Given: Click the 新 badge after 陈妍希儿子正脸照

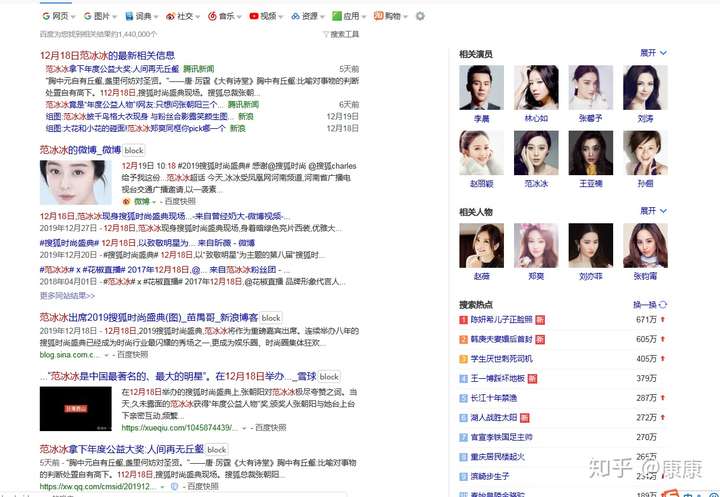Looking at the screenshot, I should (x=540, y=320).
